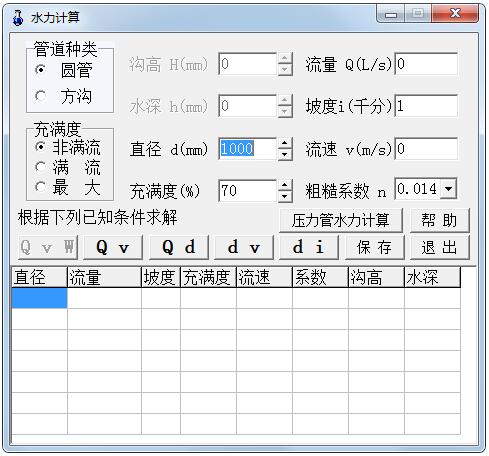Open 压力管水力计算 dialog

[341, 220]
